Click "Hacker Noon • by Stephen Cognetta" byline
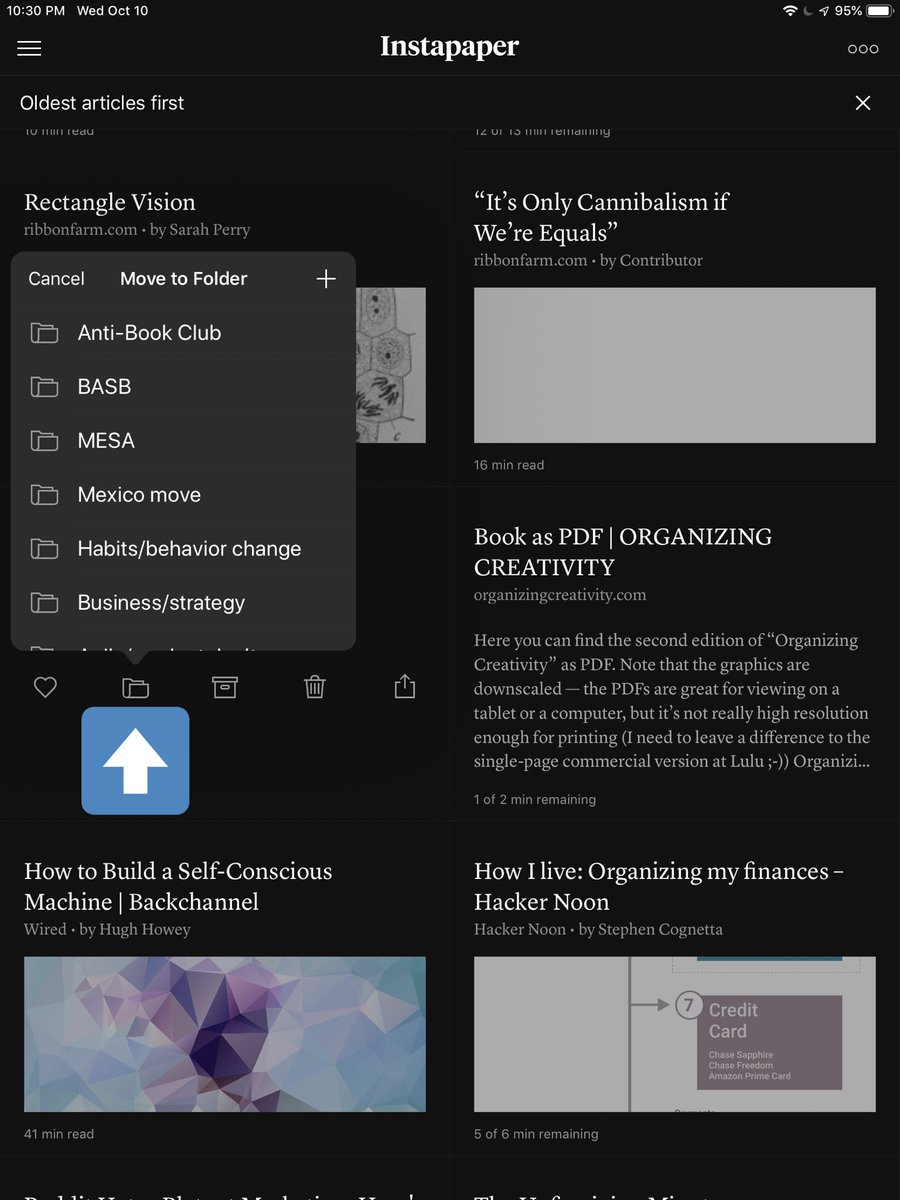 [x=598, y=930]
